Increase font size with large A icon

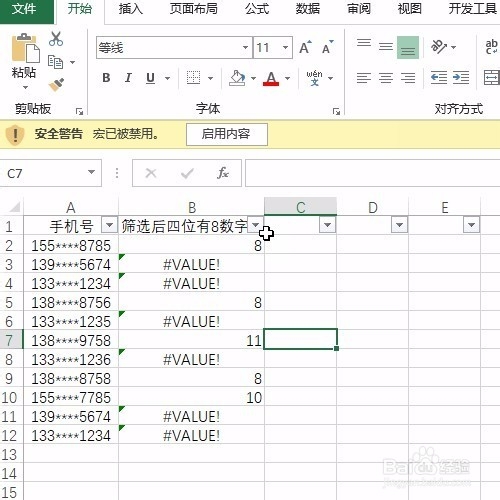tap(305, 47)
